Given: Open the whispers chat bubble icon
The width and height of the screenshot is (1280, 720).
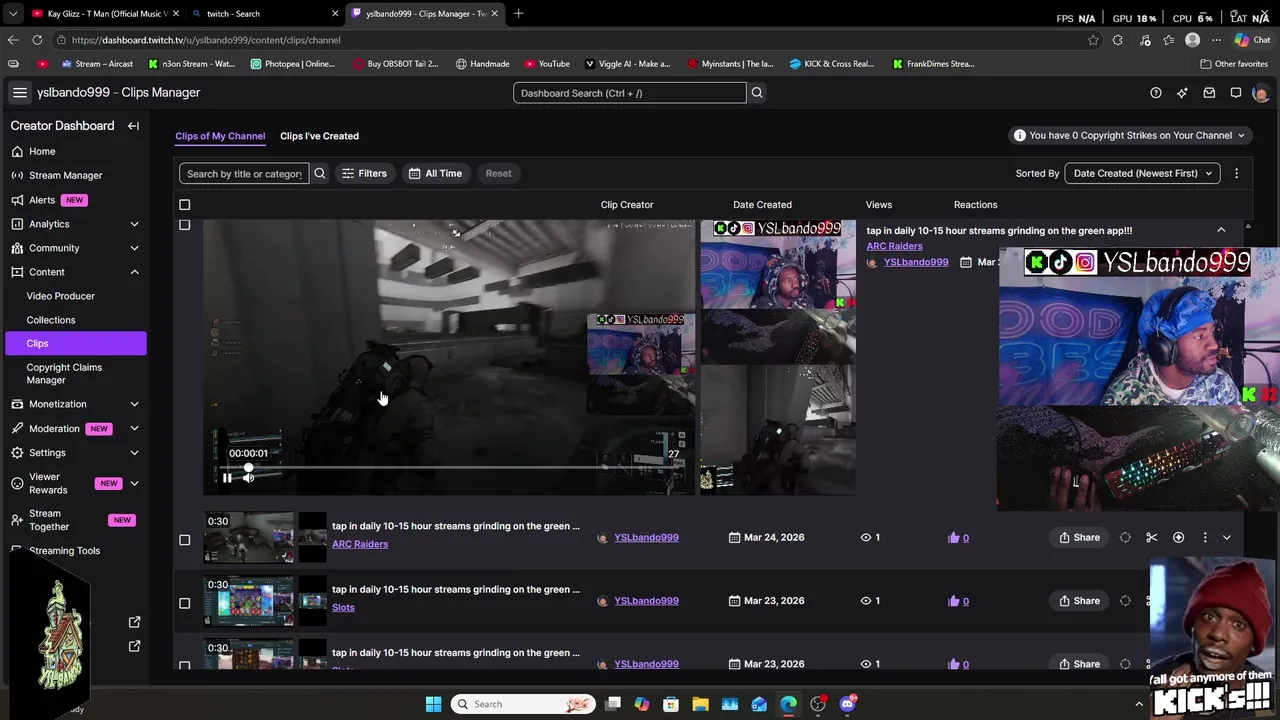Looking at the screenshot, I should pyautogui.click(x=1236, y=93).
